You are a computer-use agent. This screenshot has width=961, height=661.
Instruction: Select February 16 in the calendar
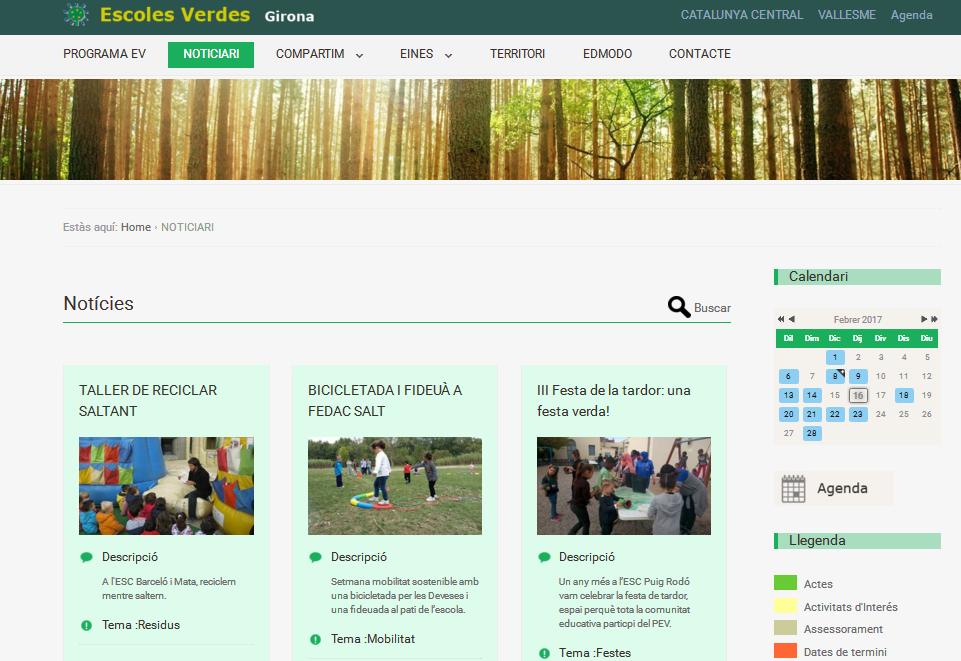point(858,395)
